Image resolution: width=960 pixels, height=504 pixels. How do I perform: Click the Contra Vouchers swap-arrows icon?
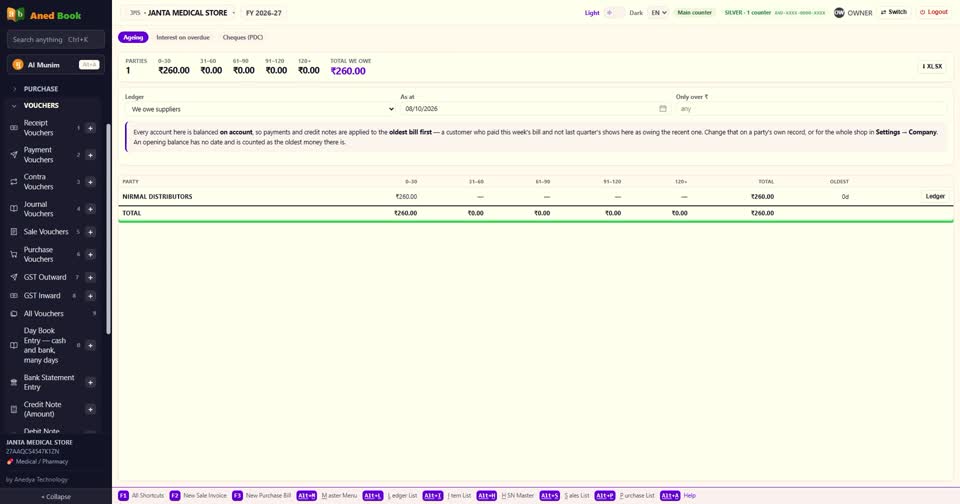tap(13, 182)
